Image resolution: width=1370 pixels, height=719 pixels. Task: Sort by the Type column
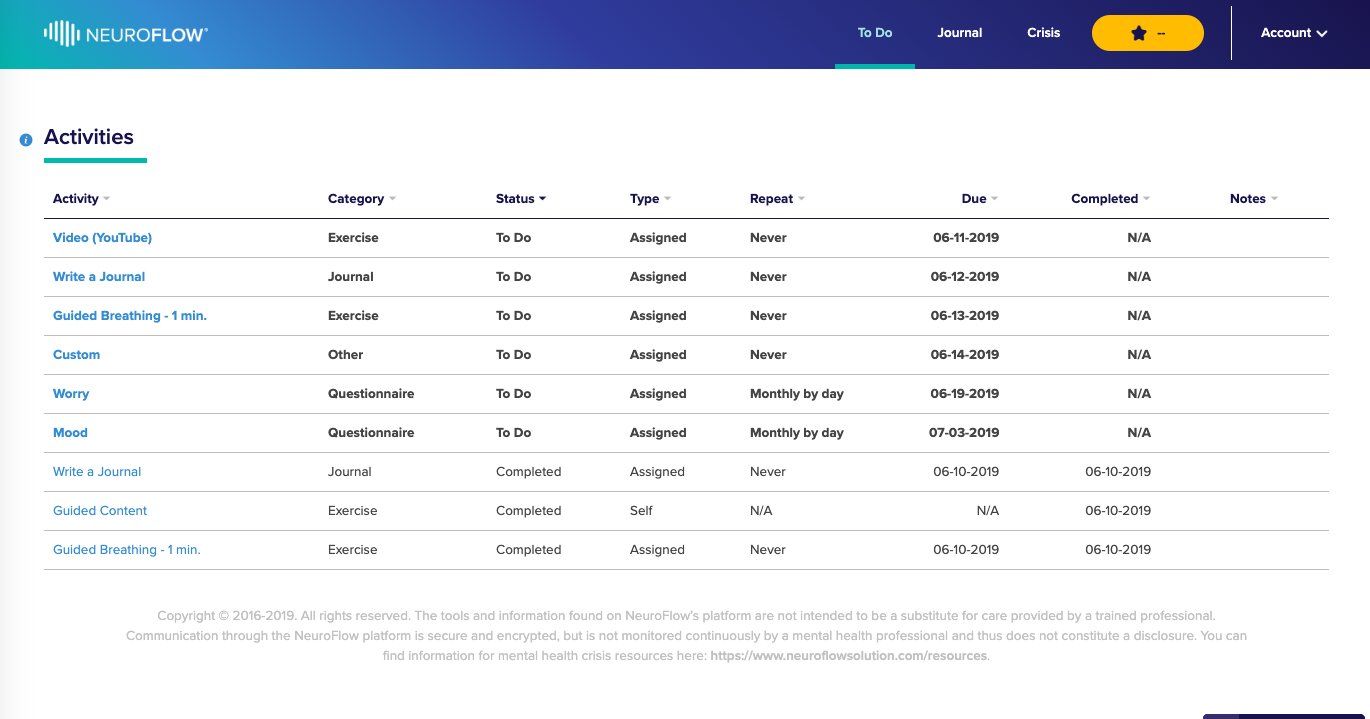click(650, 199)
